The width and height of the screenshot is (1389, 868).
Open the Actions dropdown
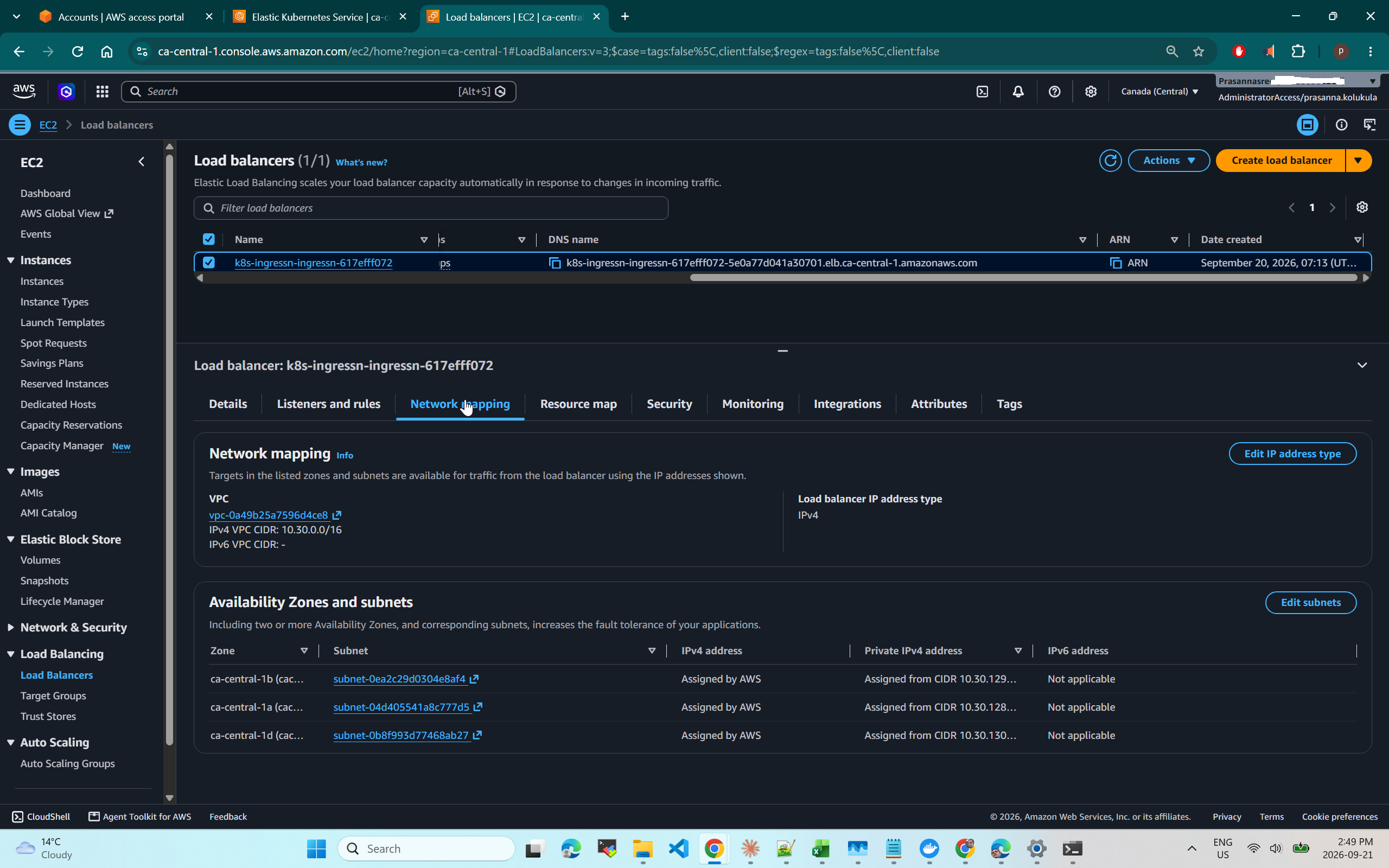[x=1169, y=160]
